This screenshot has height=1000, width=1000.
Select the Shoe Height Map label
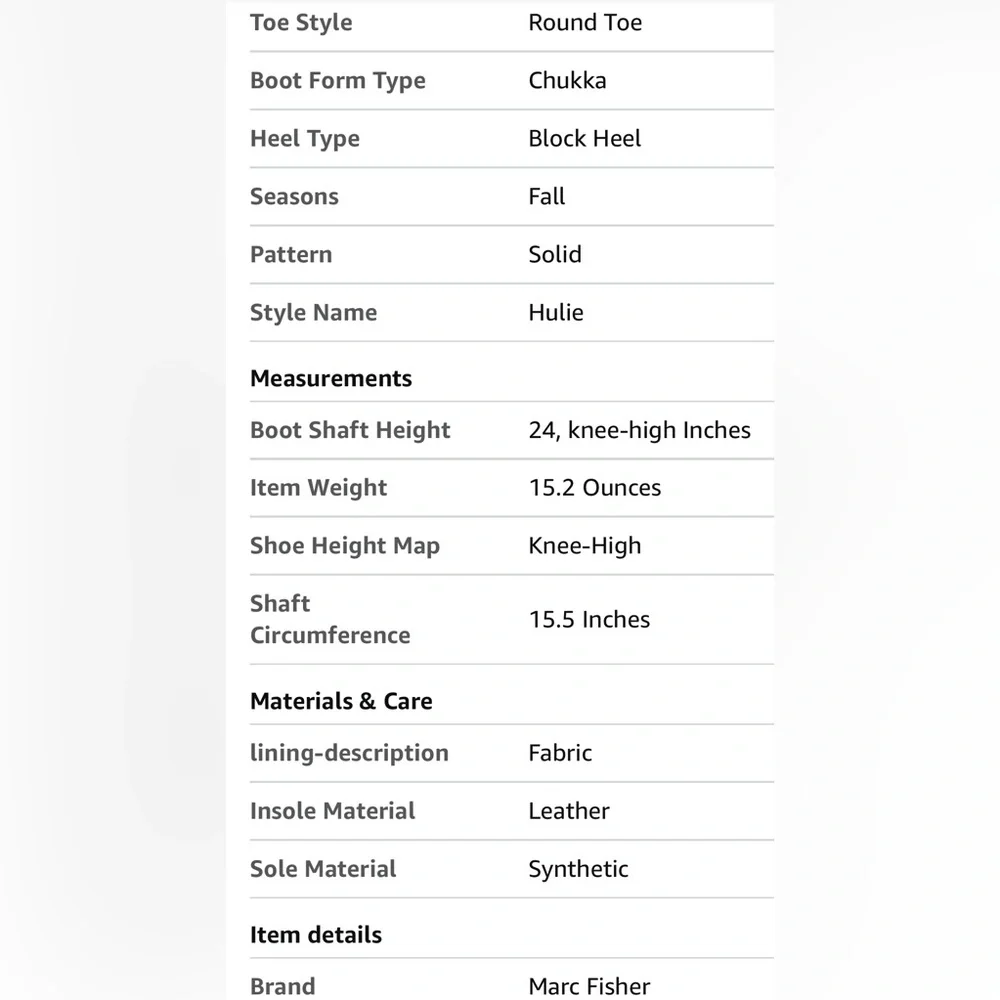(x=344, y=547)
